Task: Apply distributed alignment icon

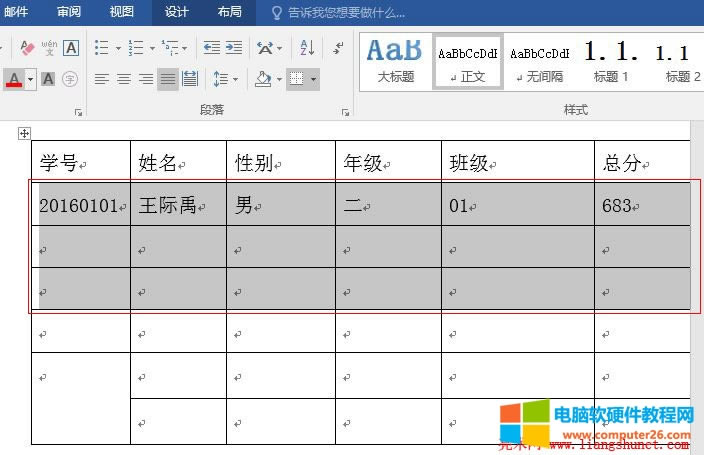Action: tap(190, 80)
